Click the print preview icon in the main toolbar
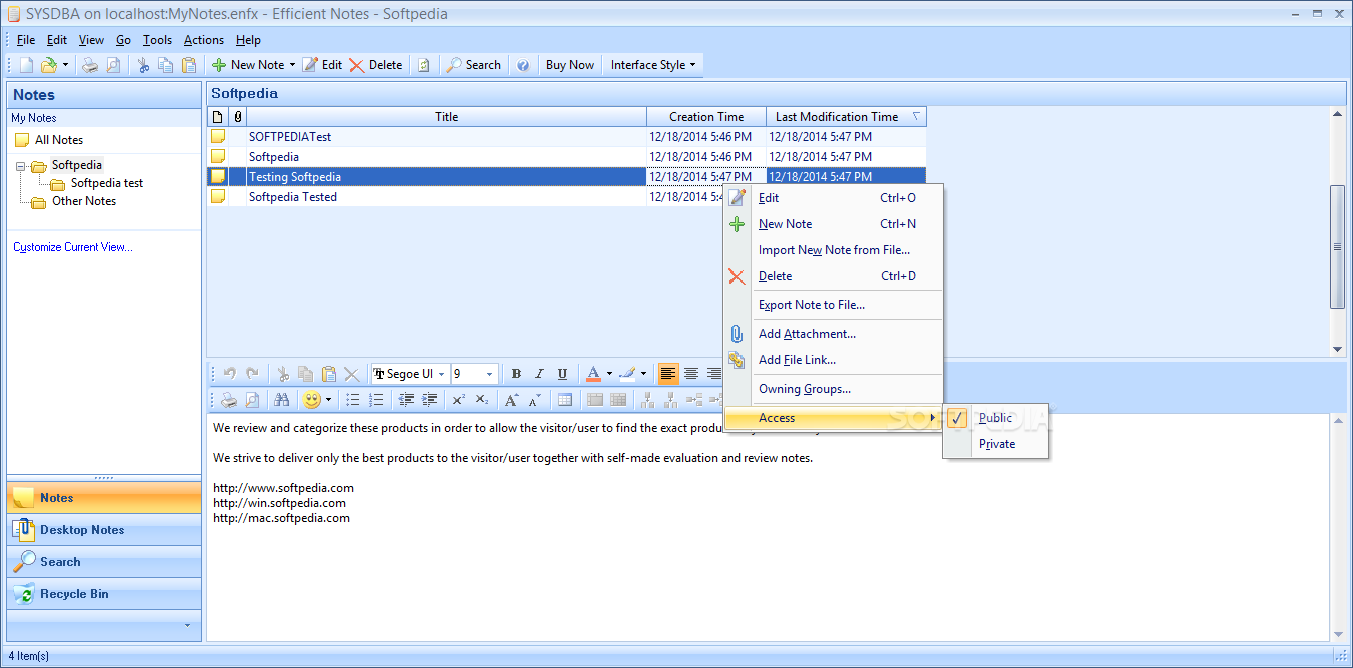 113,65
